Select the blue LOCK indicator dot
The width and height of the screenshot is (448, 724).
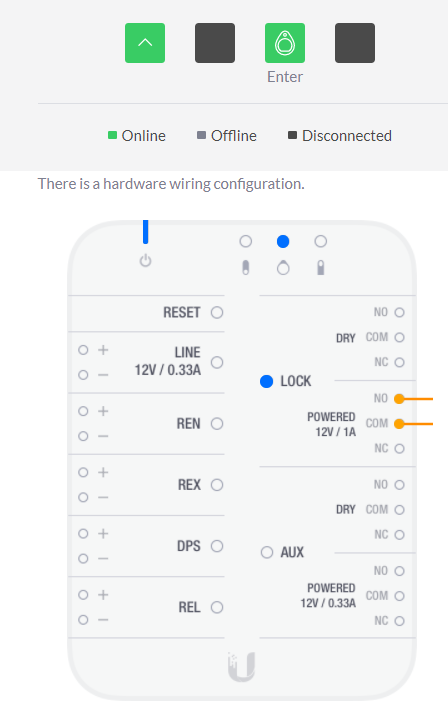pos(266,381)
